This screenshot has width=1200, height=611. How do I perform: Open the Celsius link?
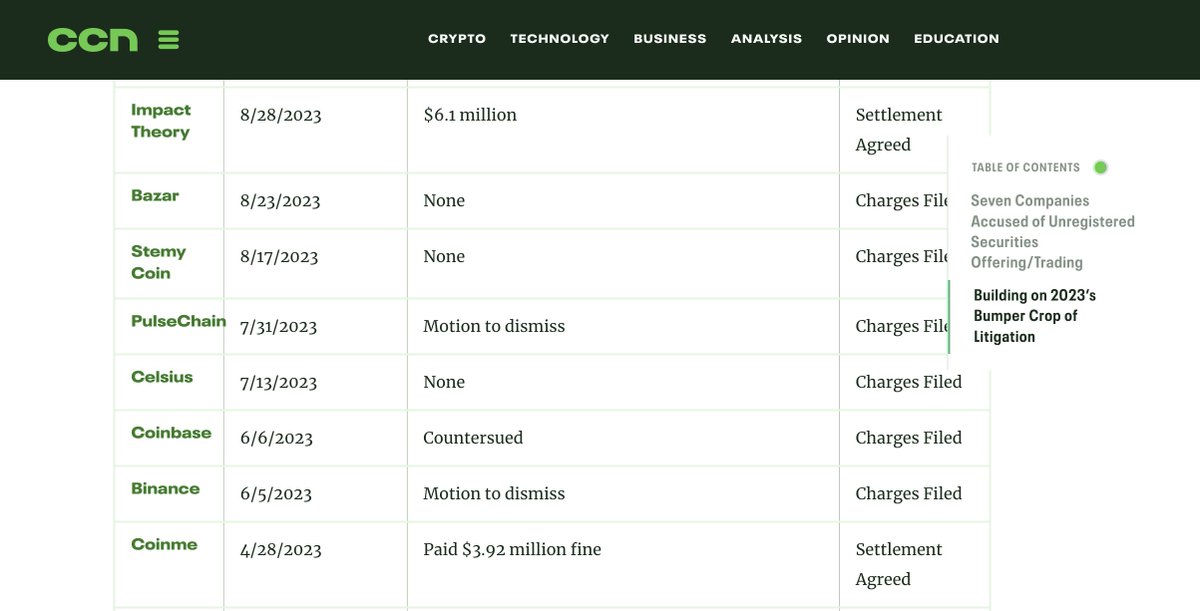tap(162, 377)
